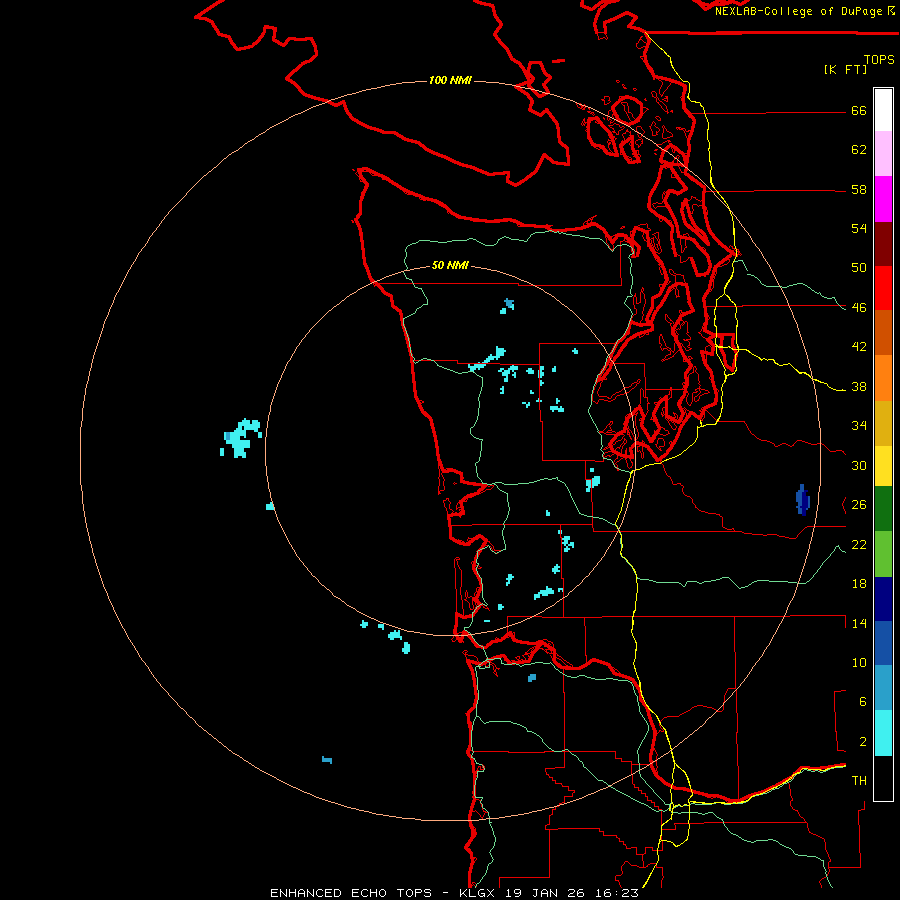900x900 pixels.
Task: Select the 54 scale label
Action: [x=859, y=228]
